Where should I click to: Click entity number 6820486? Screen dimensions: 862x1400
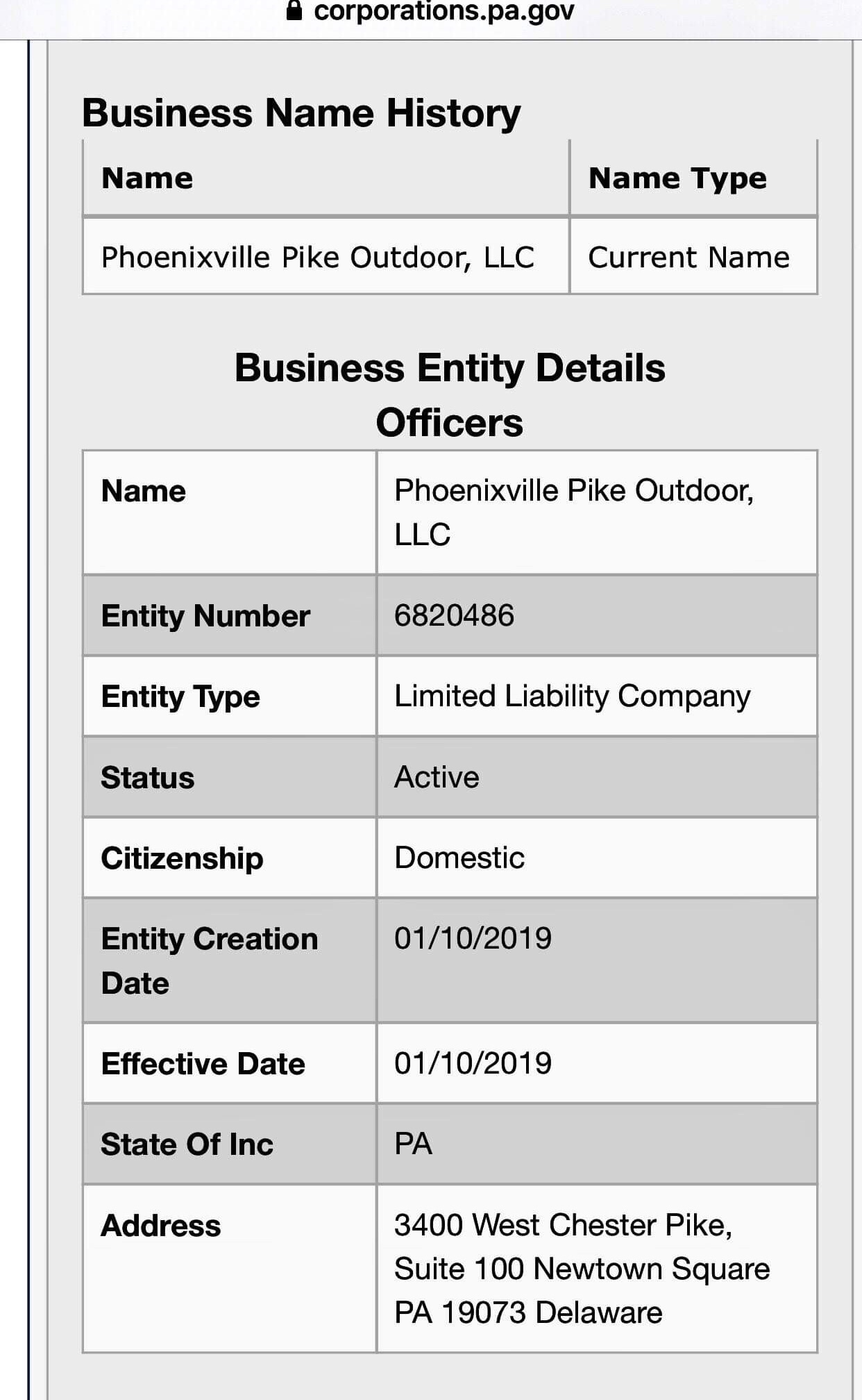click(455, 615)
